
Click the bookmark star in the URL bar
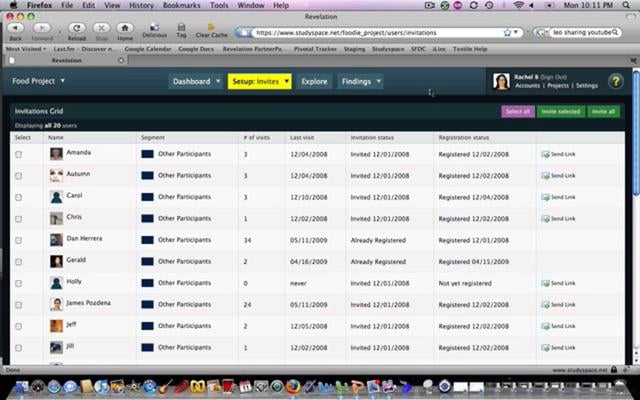click(x=507, y=32)
